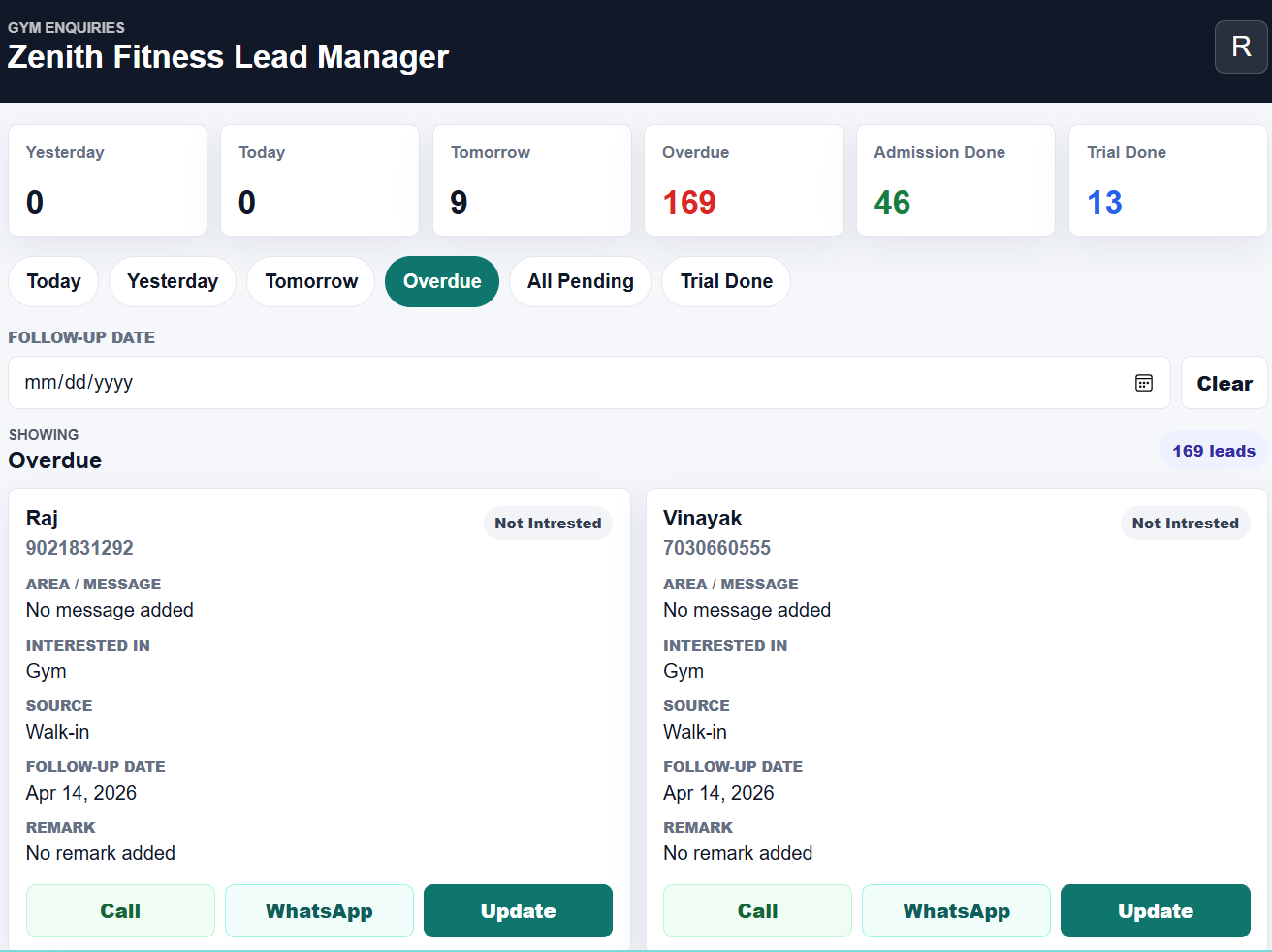Click Raj's follow-up date Apr 14, 2026
Screen dimensions: 1272x952
[x=81, y=793]
